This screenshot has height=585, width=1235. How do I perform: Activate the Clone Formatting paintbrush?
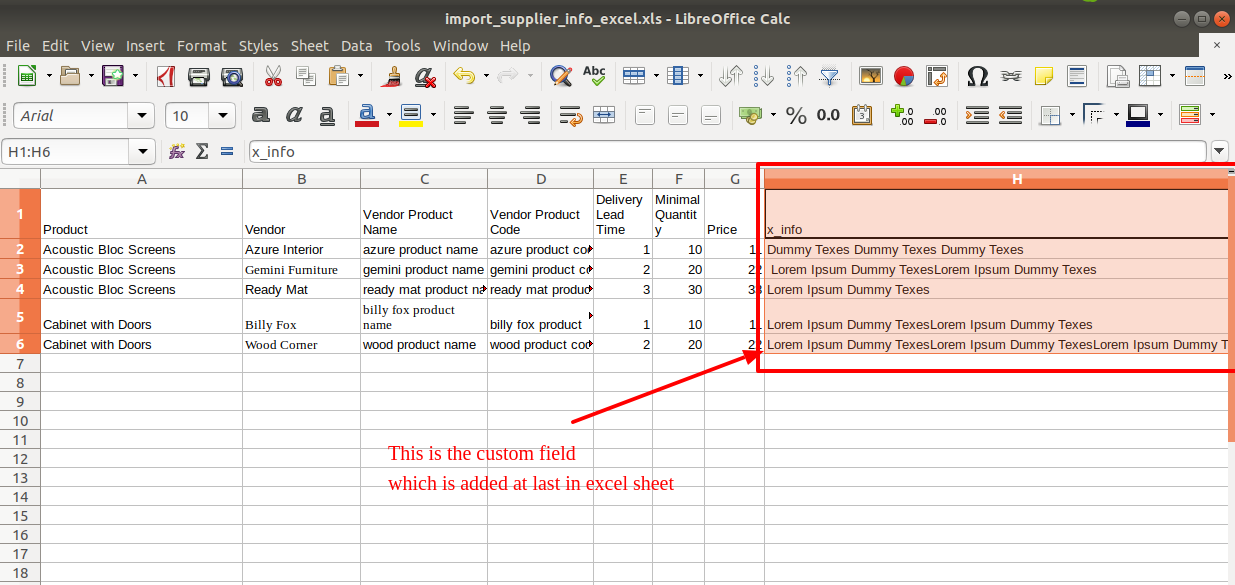[392, 76]
